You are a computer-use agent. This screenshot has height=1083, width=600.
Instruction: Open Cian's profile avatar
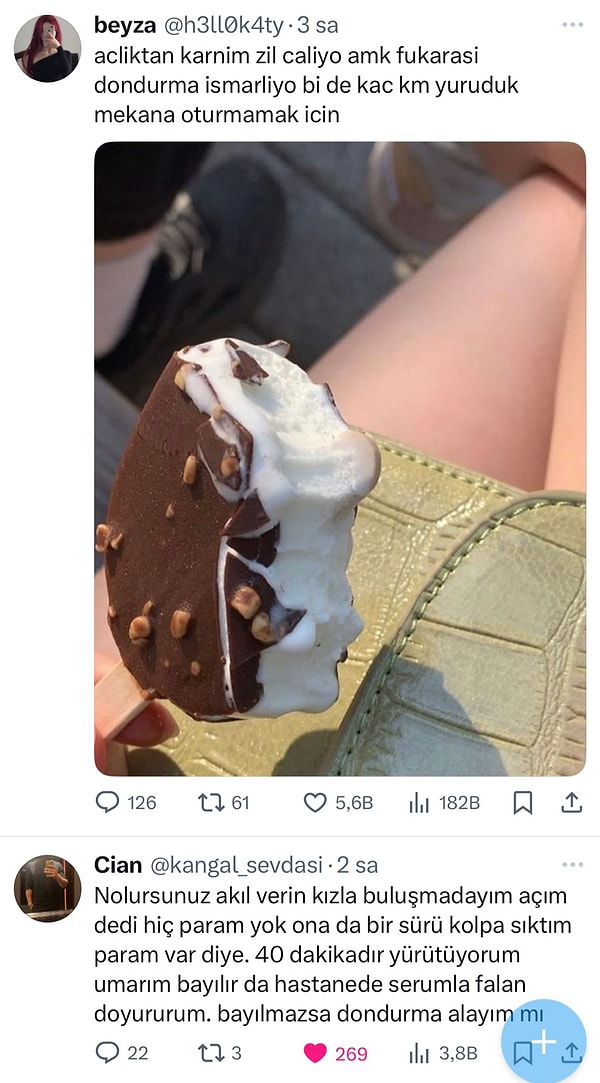click(47, 888)
